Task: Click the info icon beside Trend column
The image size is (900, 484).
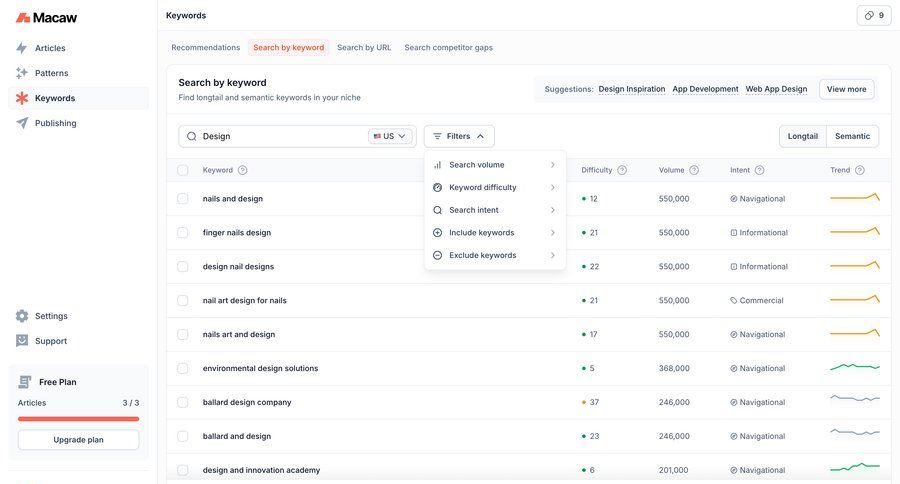Action: tap(860, 170)
